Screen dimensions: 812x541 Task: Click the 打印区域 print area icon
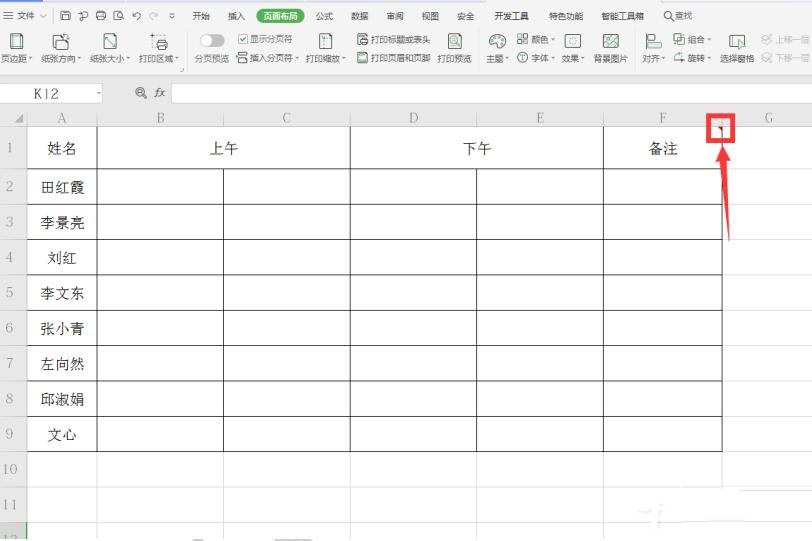(x=159, y=42)
